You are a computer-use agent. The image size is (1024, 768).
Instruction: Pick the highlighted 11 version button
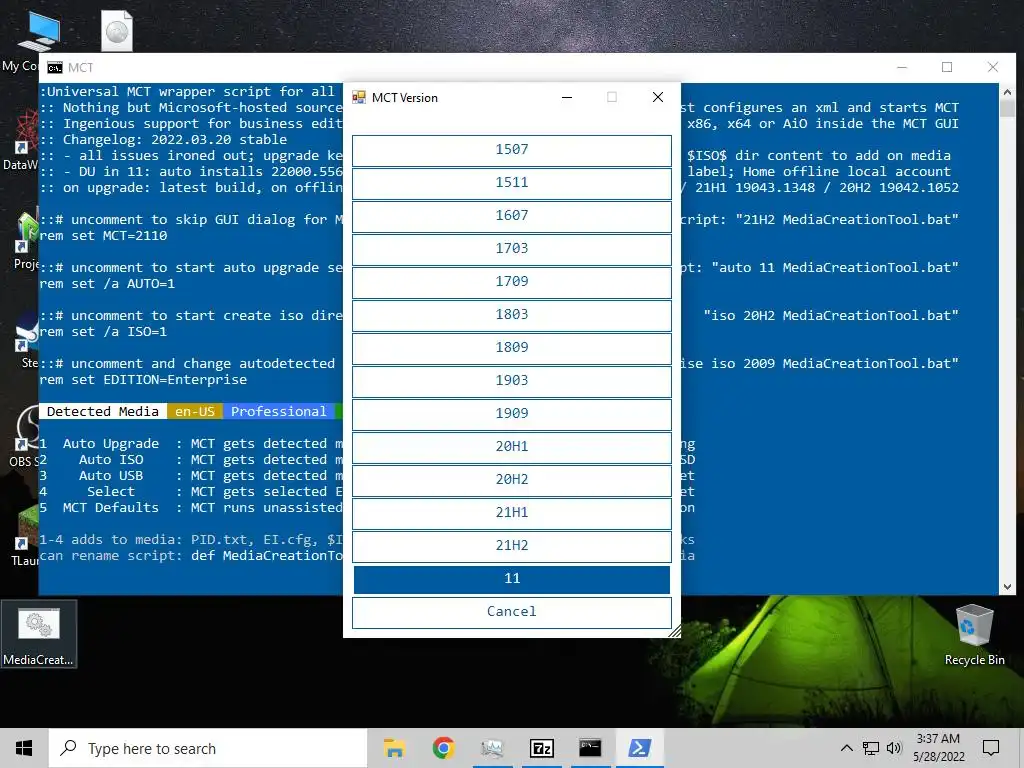click(x=511, y=579)
